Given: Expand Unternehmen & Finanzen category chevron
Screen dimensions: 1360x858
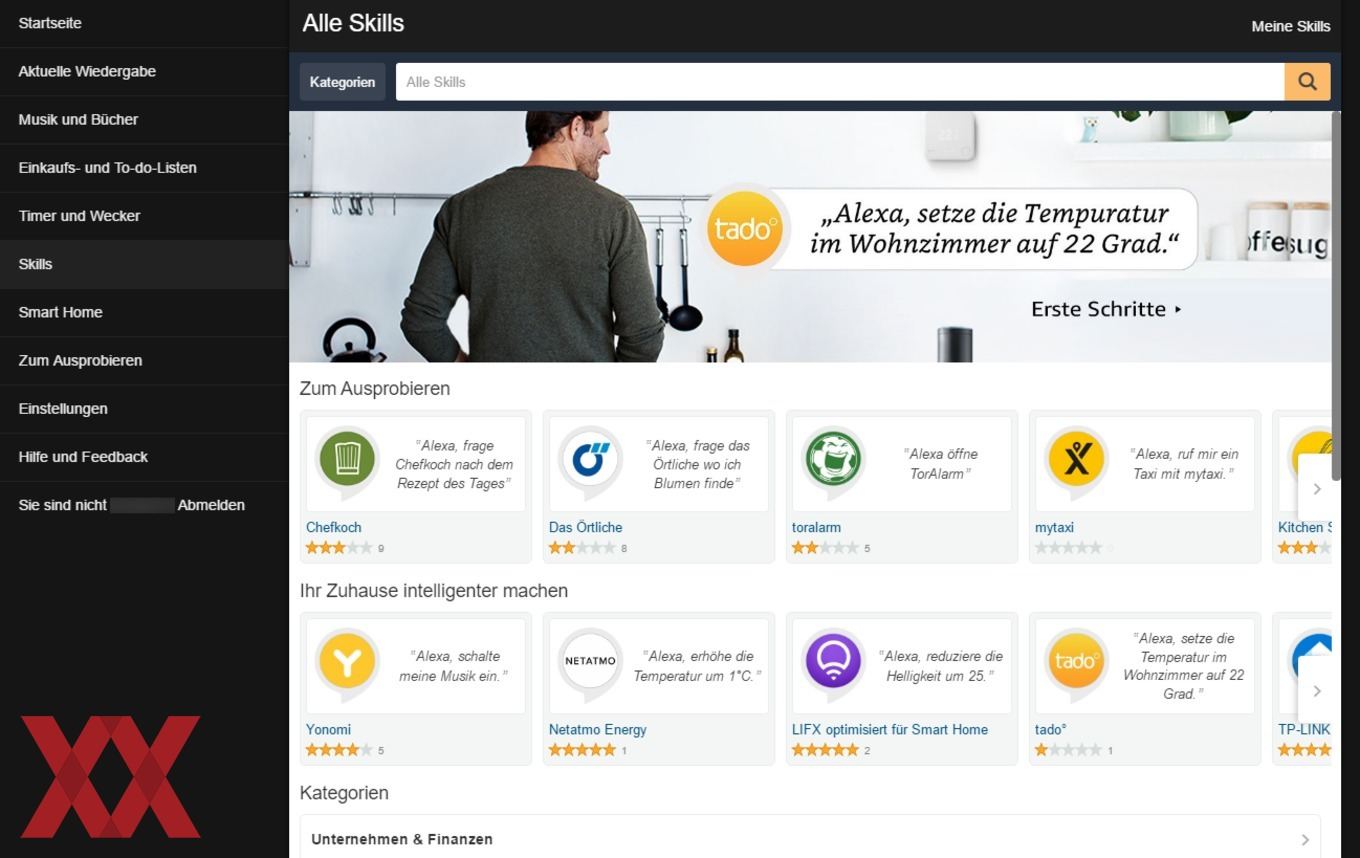Looking at the screenshot, I should click(1305, 840).
